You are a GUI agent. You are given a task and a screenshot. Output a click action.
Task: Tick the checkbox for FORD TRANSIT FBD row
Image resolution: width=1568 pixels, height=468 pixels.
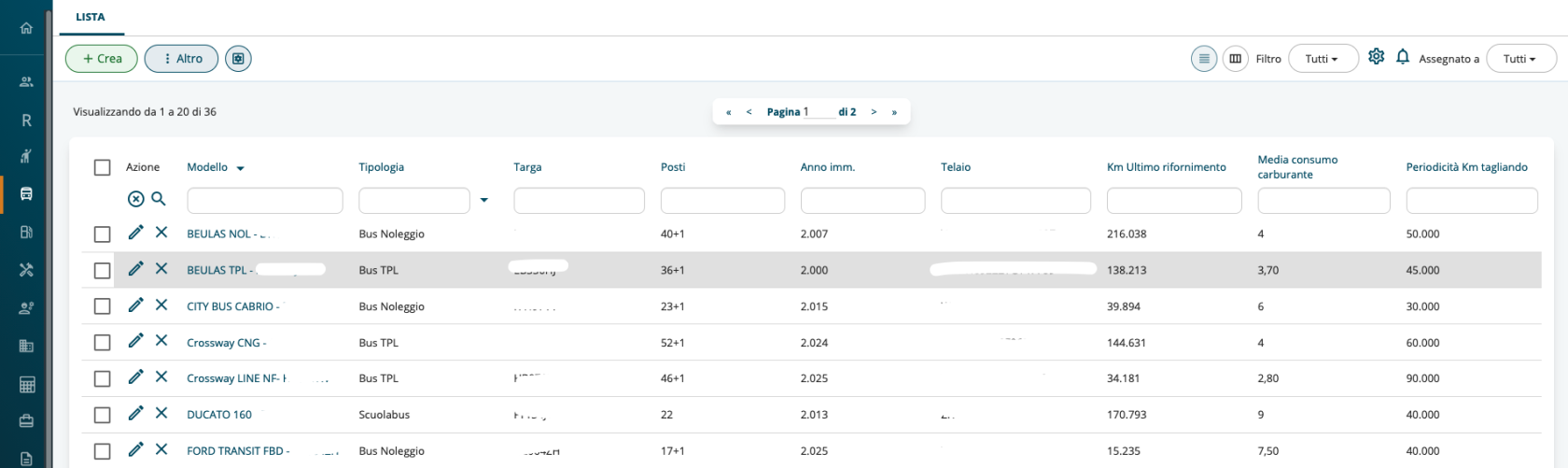tap(103, 451)
